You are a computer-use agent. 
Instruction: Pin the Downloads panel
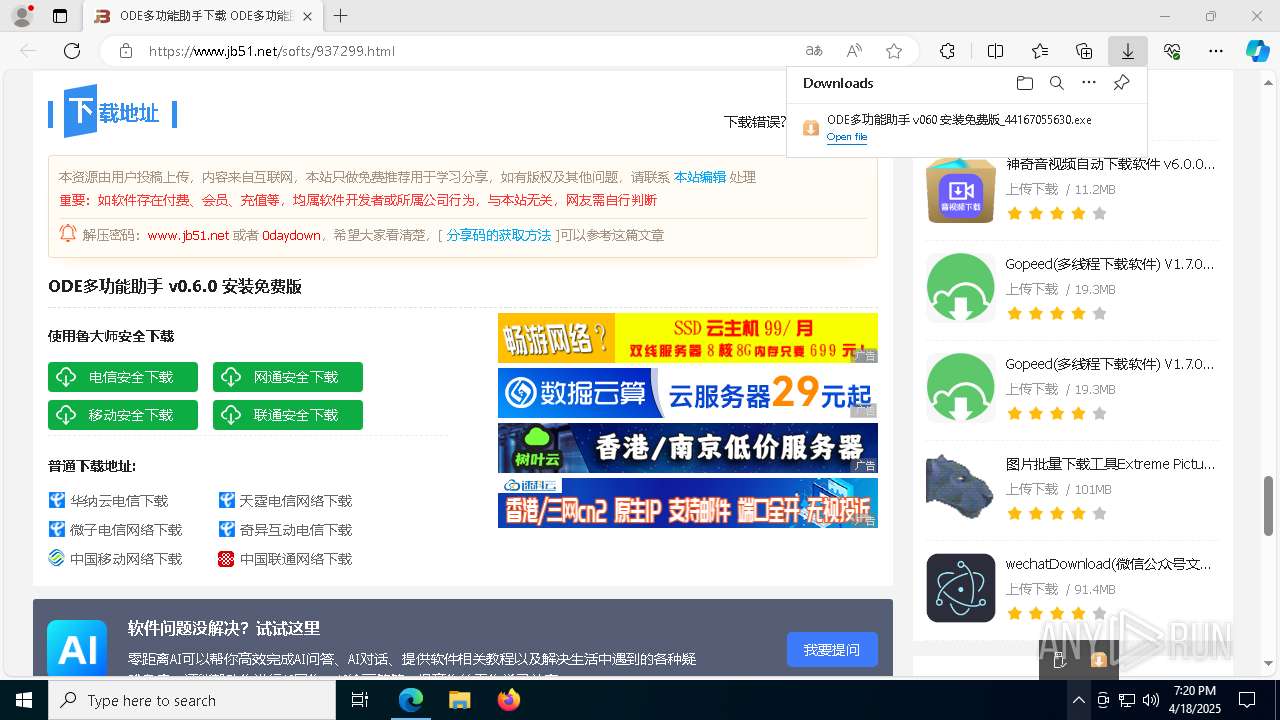pos(1122,83)
